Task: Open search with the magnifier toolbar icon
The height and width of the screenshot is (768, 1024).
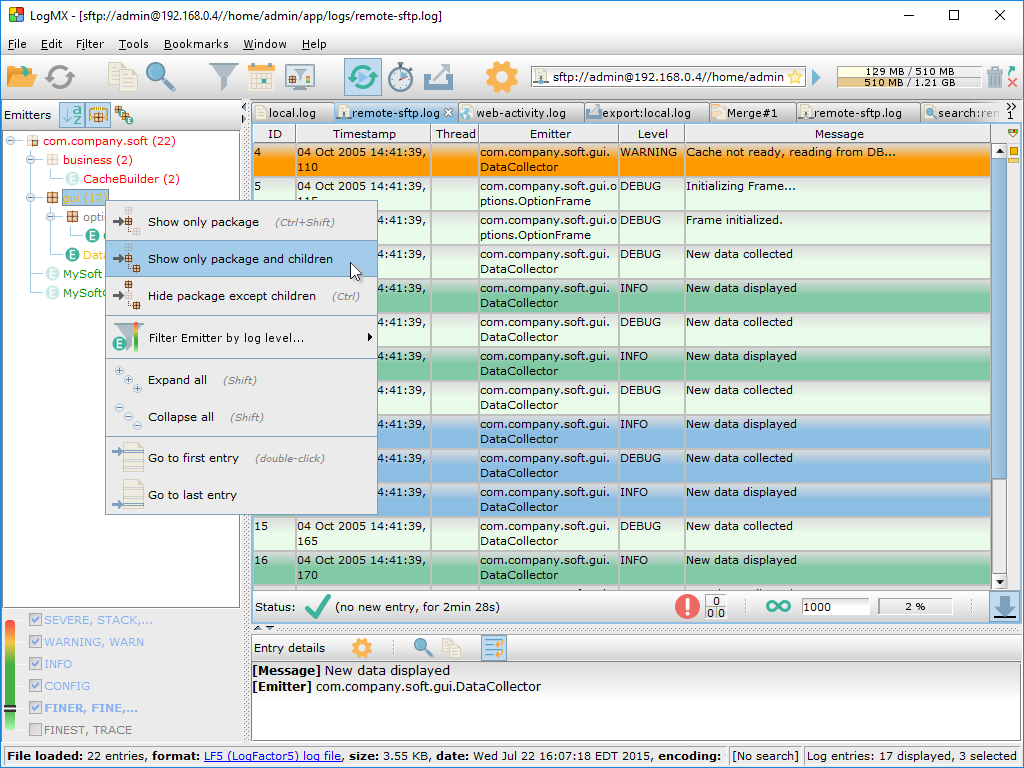Action: point(160,77)
